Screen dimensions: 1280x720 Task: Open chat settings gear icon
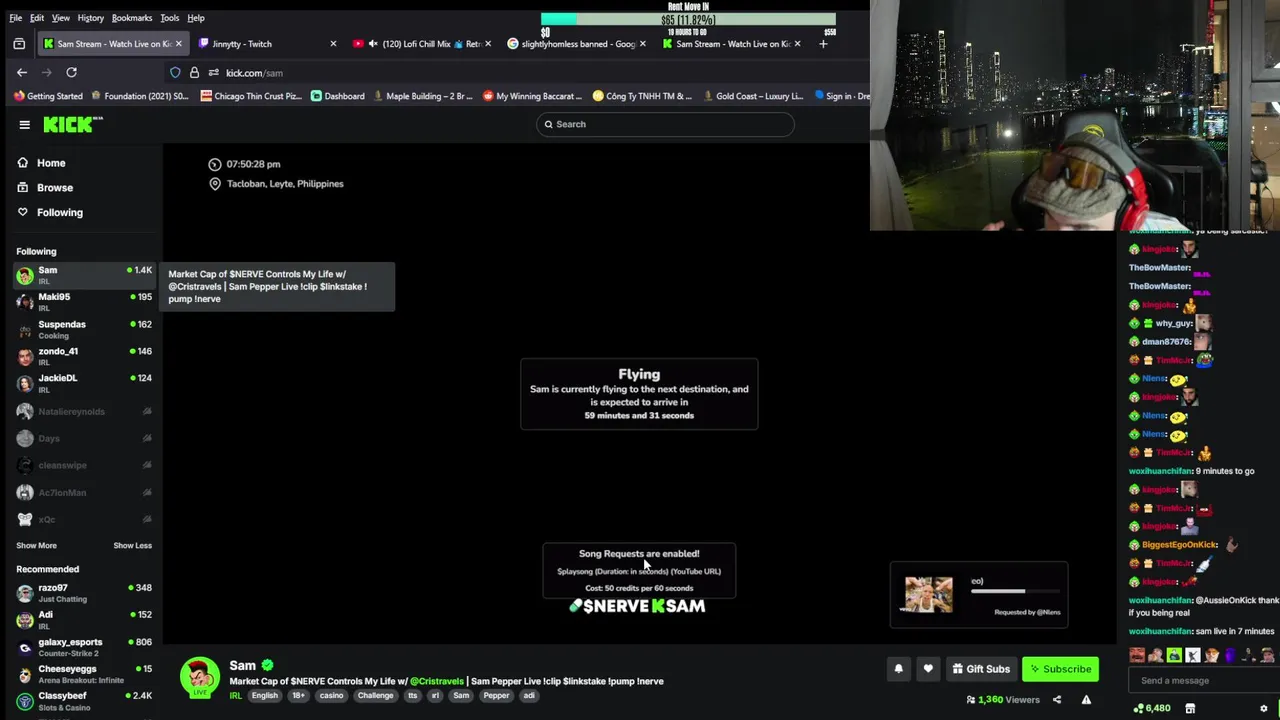pos(1263,708)
